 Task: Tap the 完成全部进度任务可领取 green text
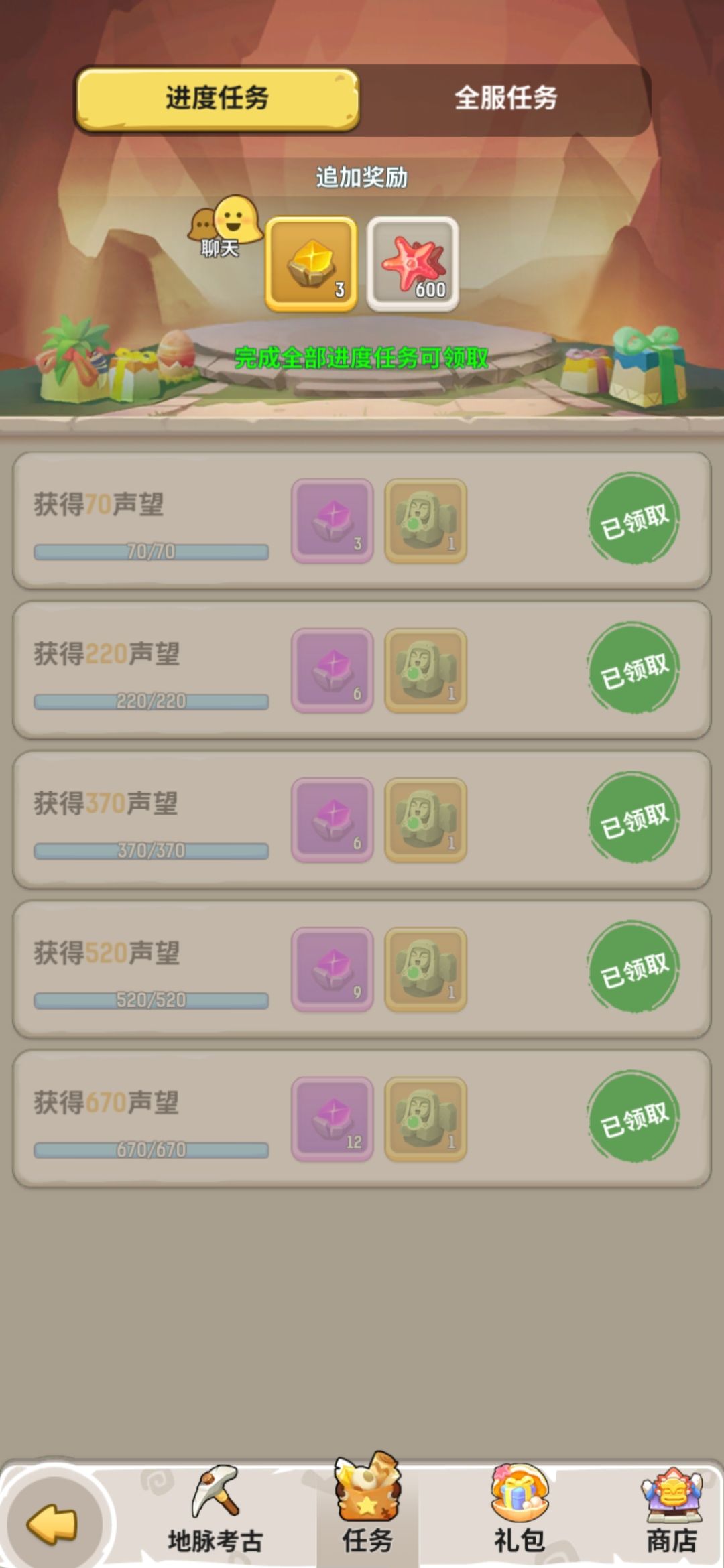tap(361, 358)
